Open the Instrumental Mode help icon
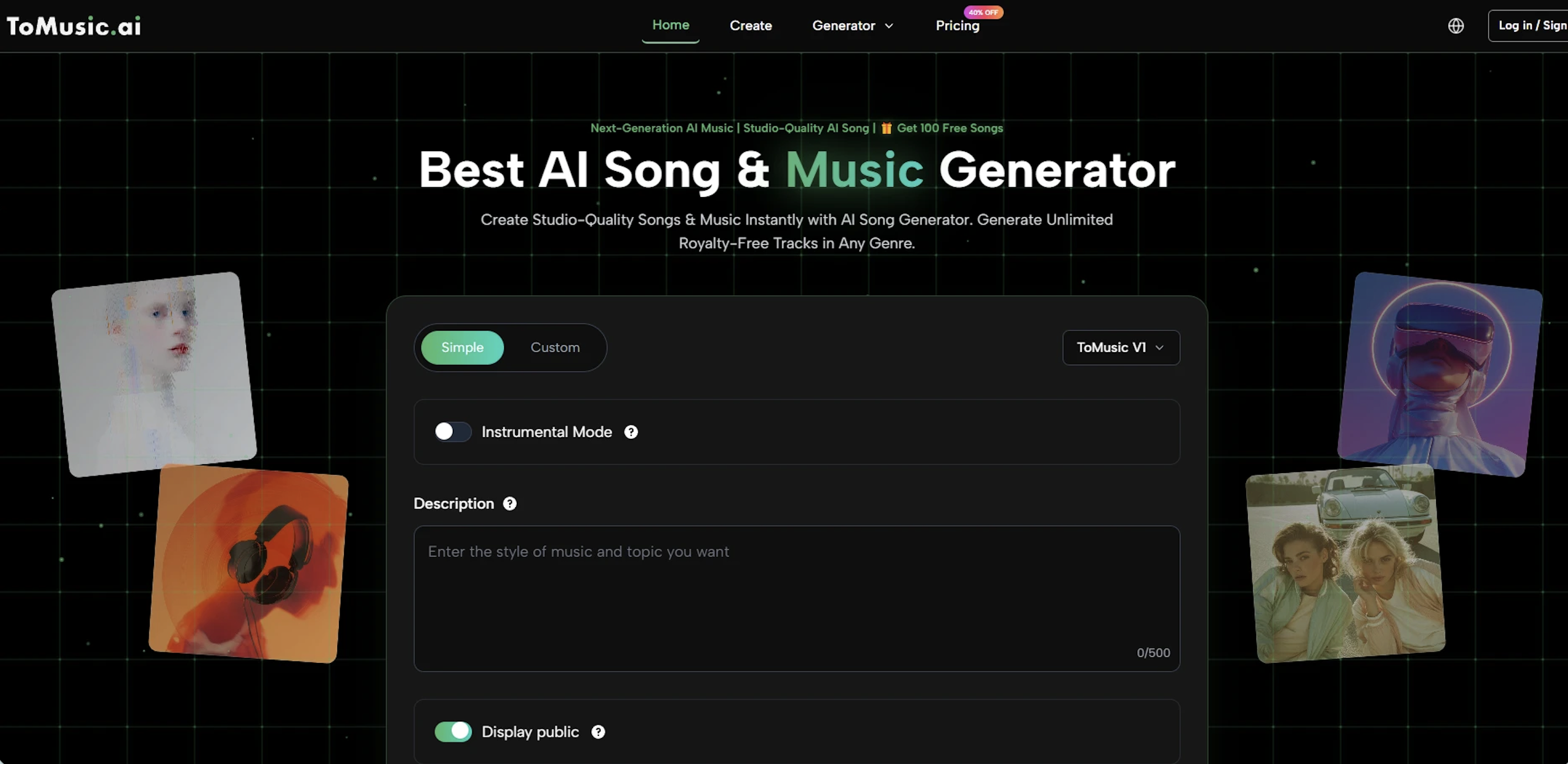The width and height of the screenshot is (1568, 764). tap(631, 432)
